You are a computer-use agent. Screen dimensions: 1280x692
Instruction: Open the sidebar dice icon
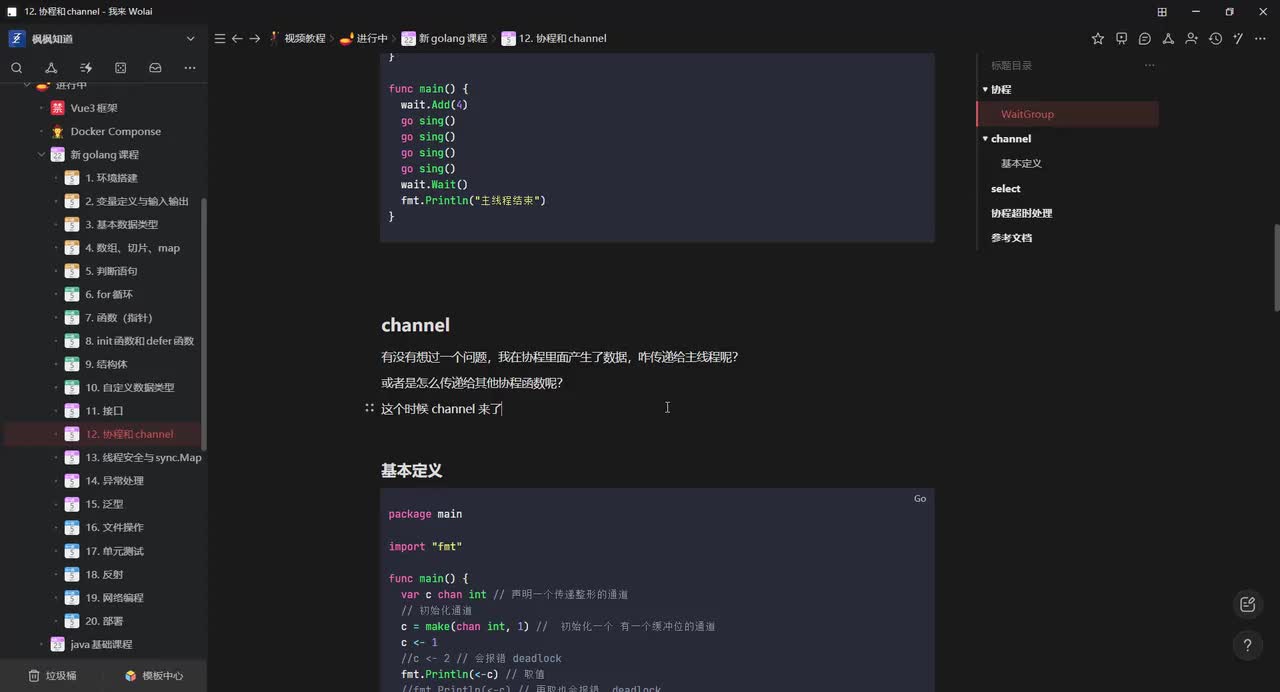coord(121,68)
